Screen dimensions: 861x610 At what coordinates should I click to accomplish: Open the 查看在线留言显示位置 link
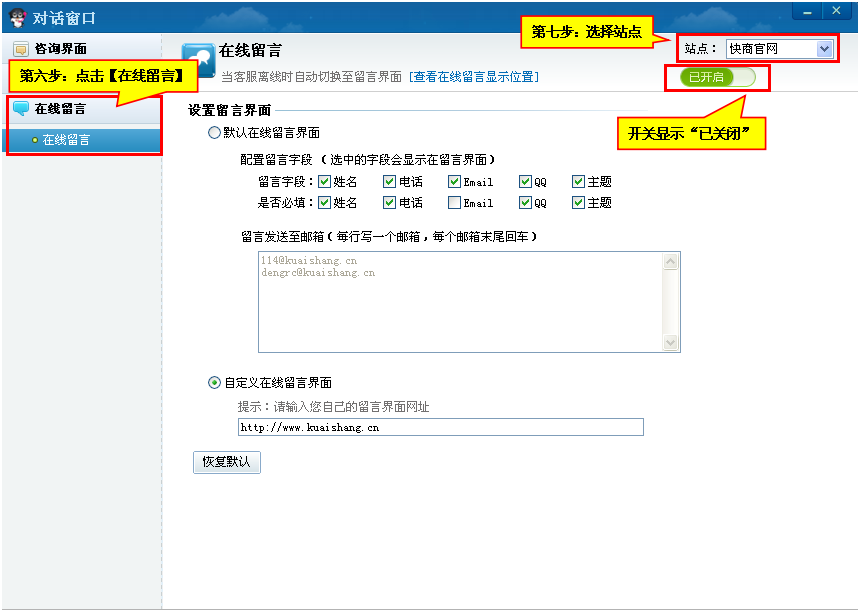click(473, 77)
